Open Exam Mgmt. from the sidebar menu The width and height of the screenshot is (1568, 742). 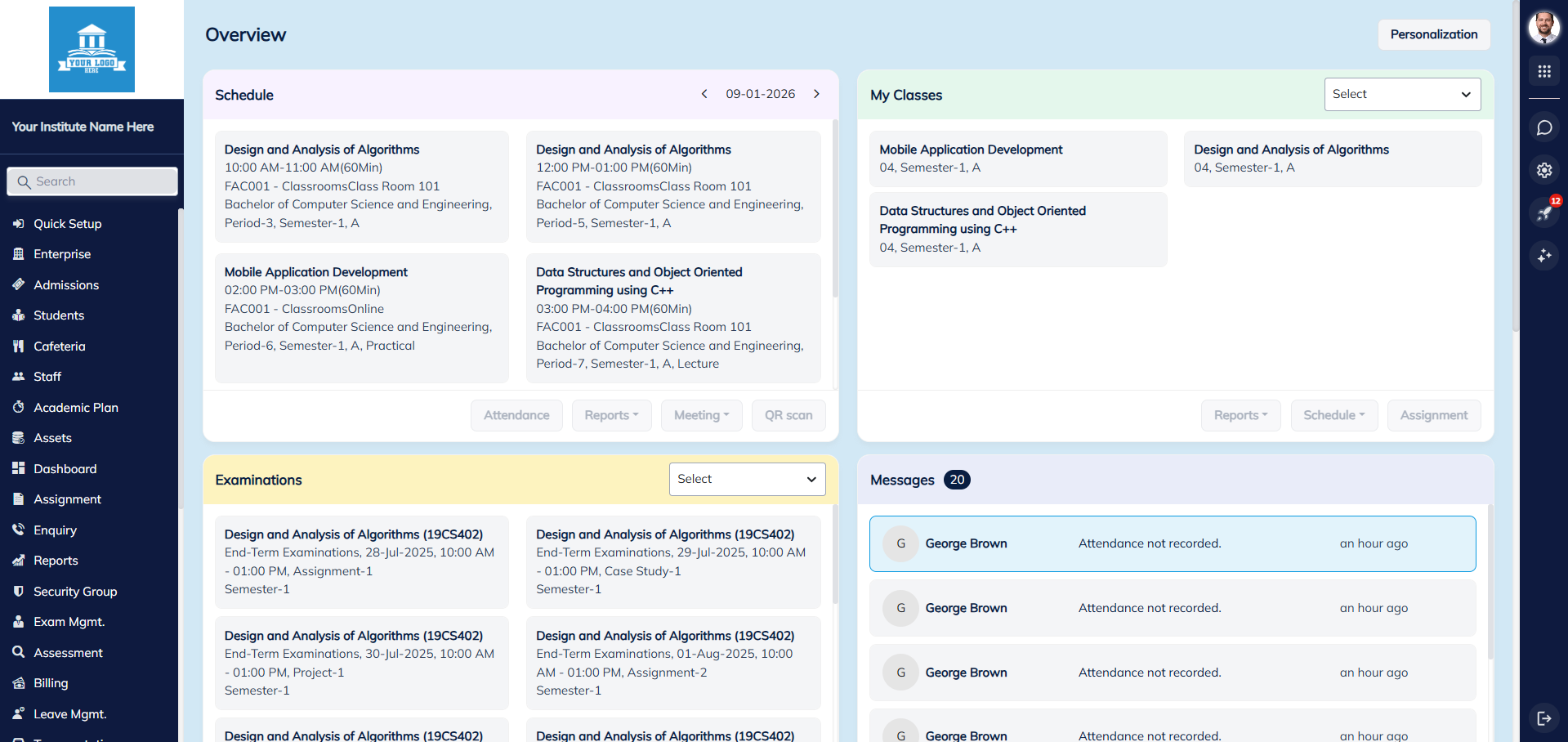point(69,621)
